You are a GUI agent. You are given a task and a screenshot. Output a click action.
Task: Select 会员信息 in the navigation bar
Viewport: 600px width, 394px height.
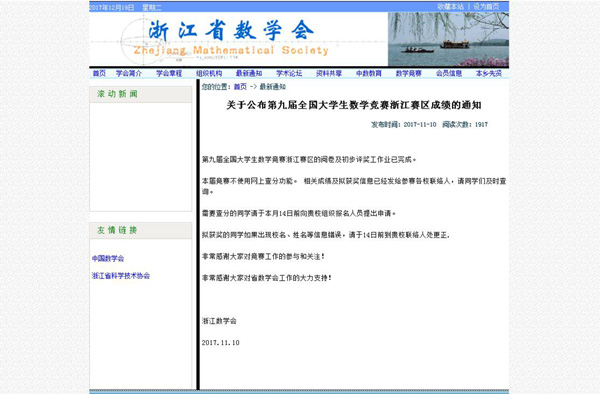(449, 73)
